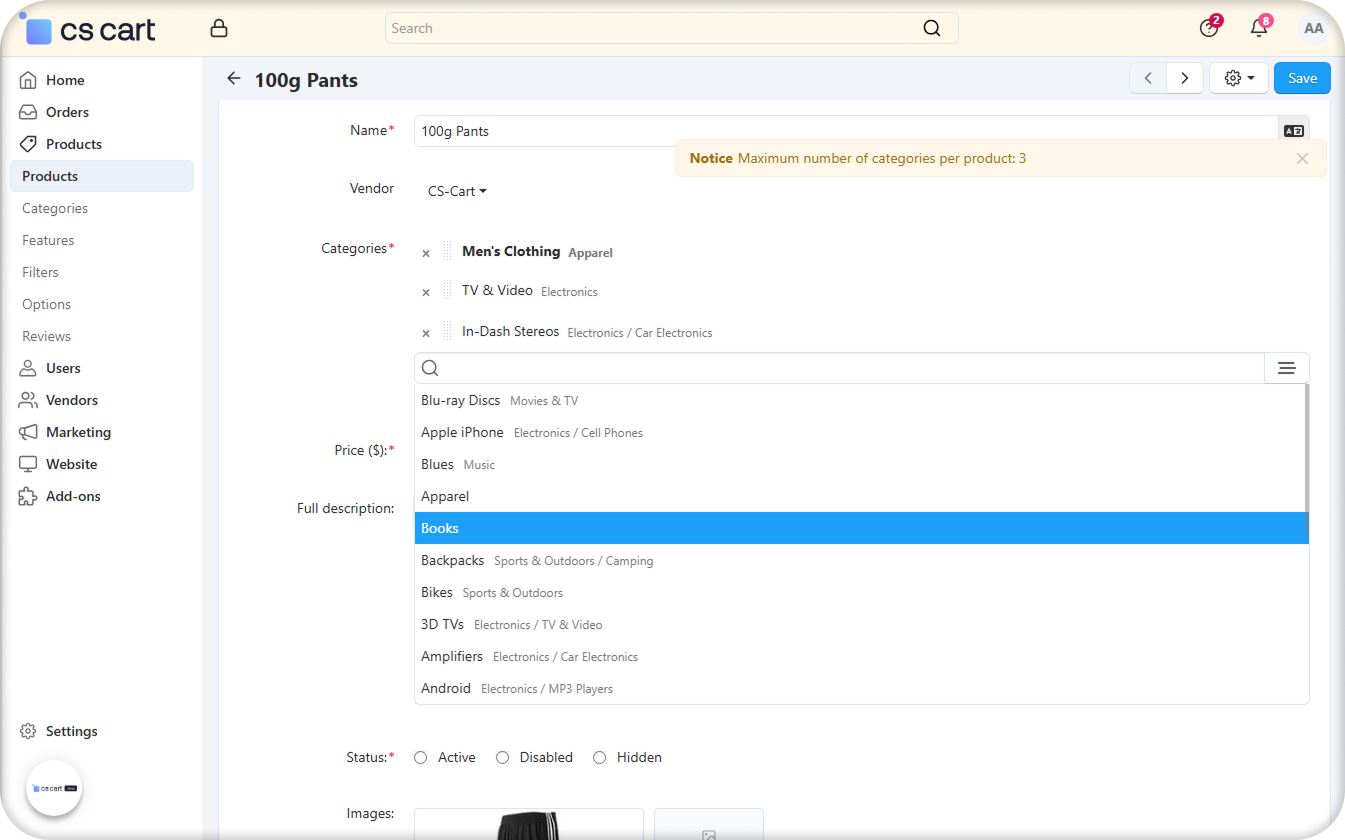Dismiss the maximum categories notice
Screen dimensions: 1345x840
1301,158
